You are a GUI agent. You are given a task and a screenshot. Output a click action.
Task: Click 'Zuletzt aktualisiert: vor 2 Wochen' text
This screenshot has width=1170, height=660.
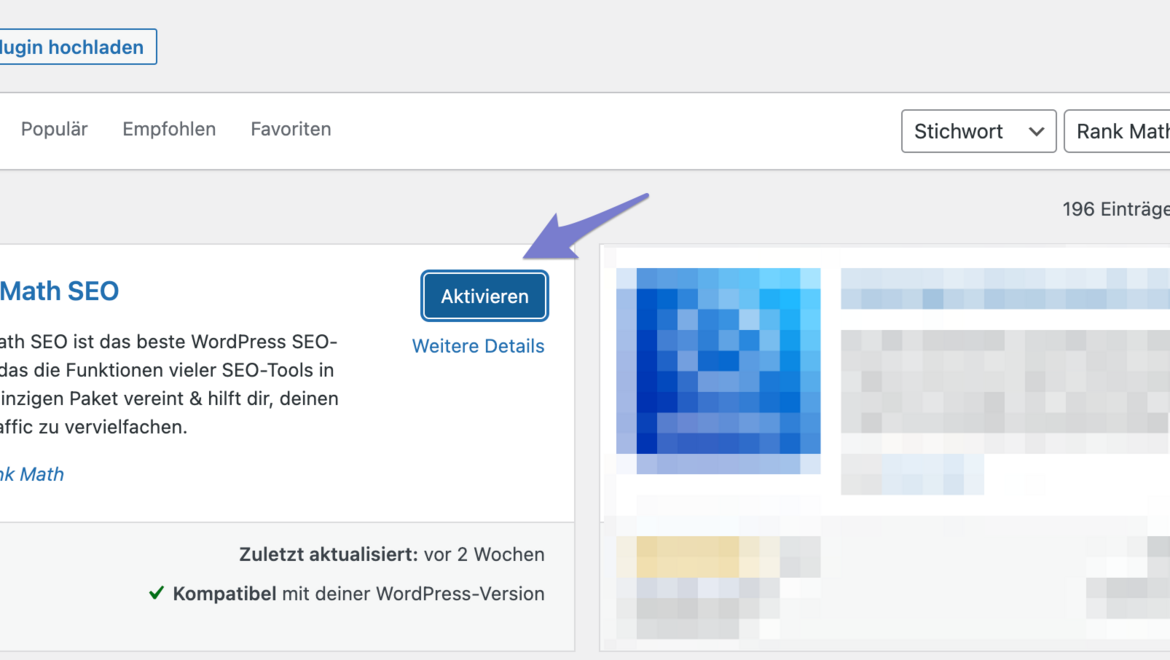(x=392, y=554)
